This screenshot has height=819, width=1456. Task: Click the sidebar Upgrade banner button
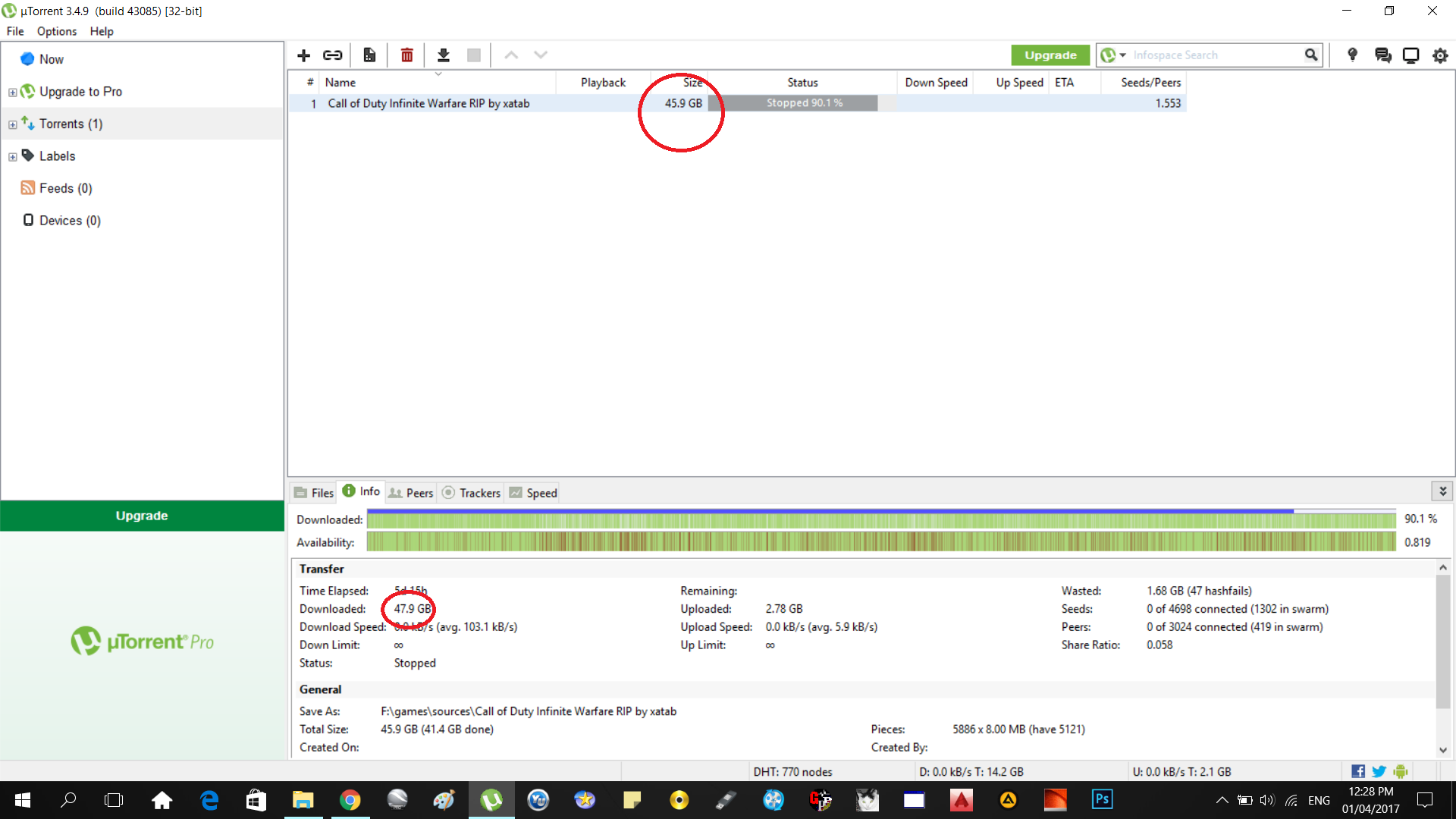142,516
